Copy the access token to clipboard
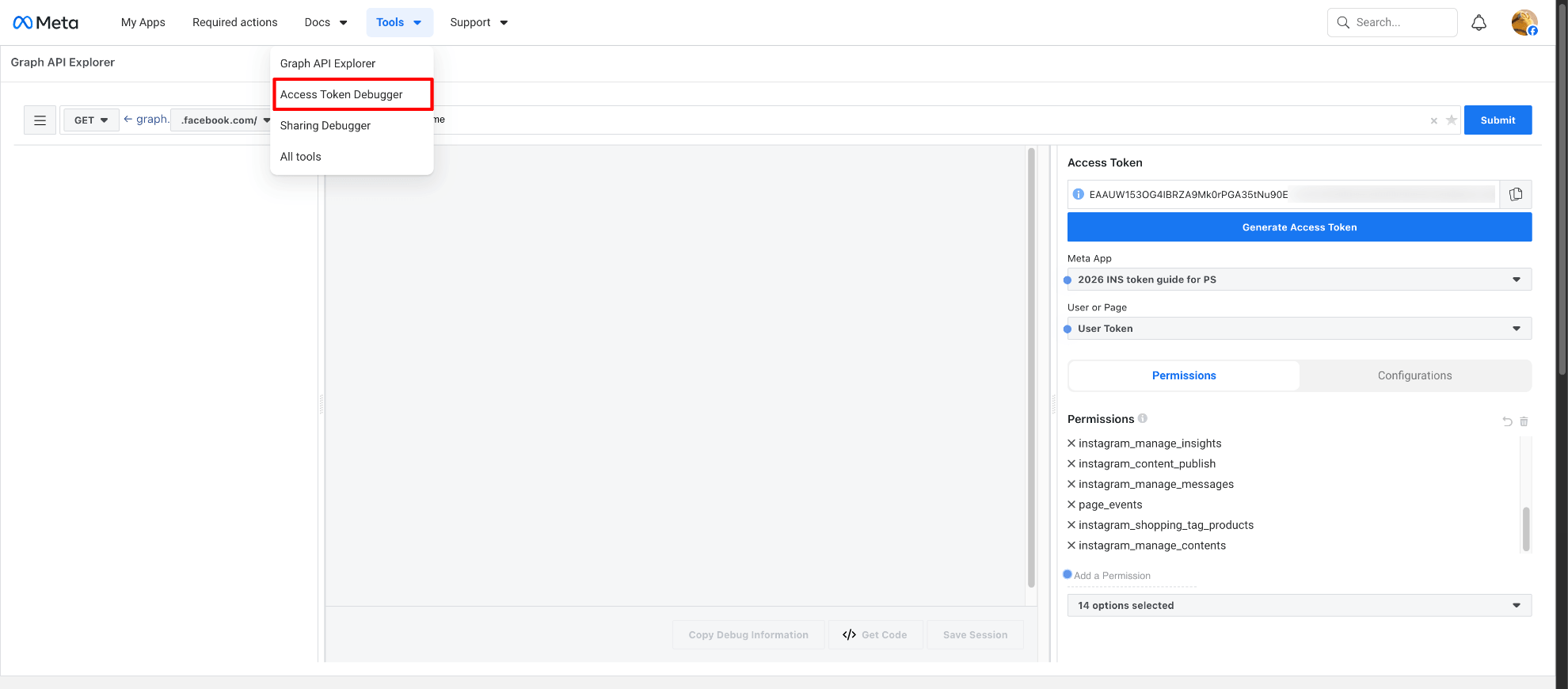 pyautogui.click(x=1516, y=195)
